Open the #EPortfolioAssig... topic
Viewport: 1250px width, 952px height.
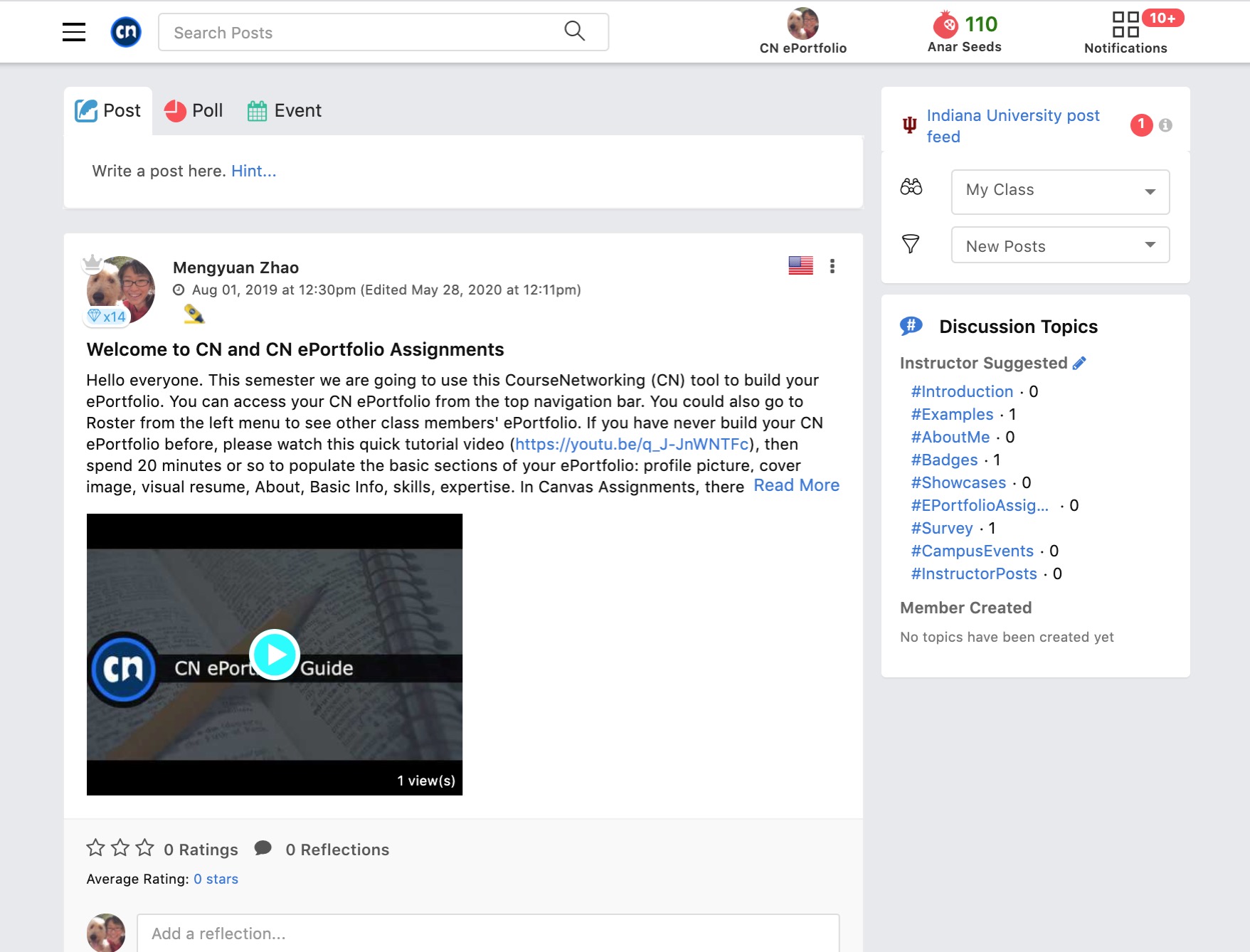[980, 505]
